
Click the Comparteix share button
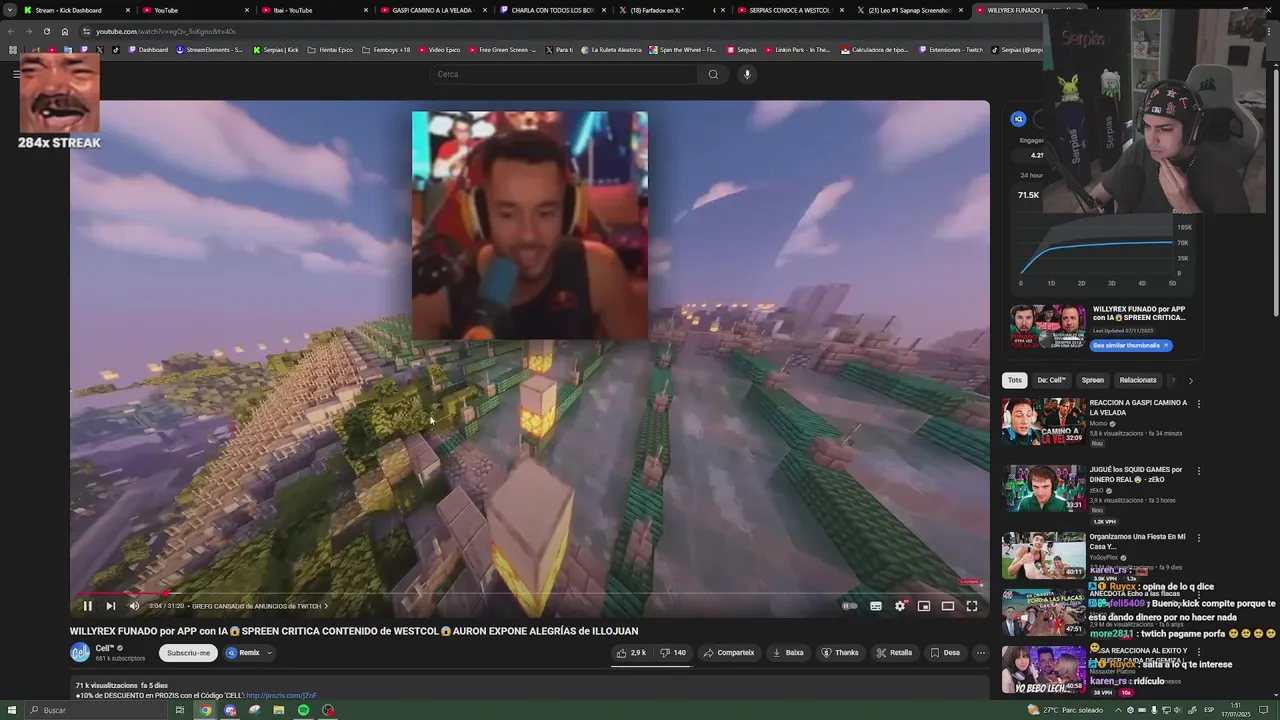pos(729,653)
